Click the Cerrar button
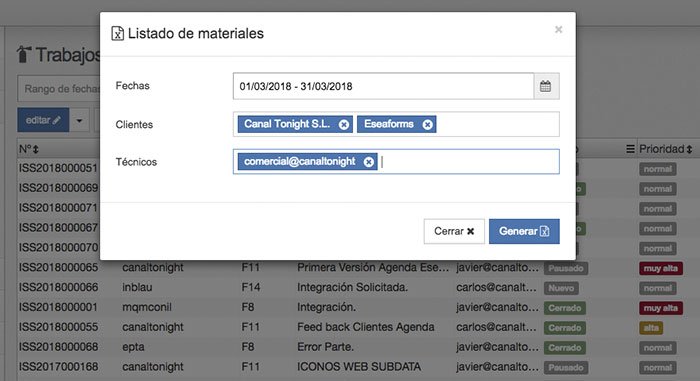This screenshot has height=381, width=700. pos(454,231)
